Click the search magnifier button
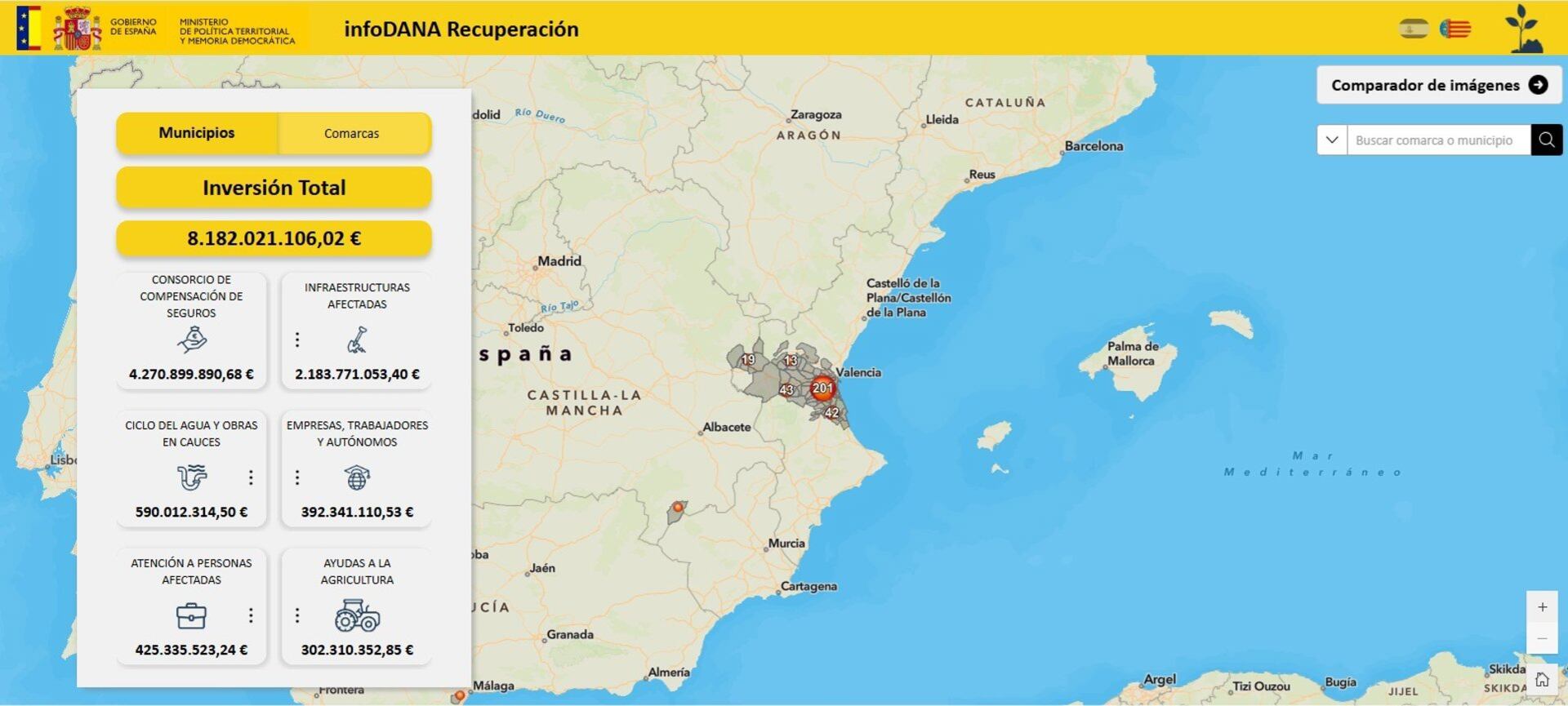 1546,140
